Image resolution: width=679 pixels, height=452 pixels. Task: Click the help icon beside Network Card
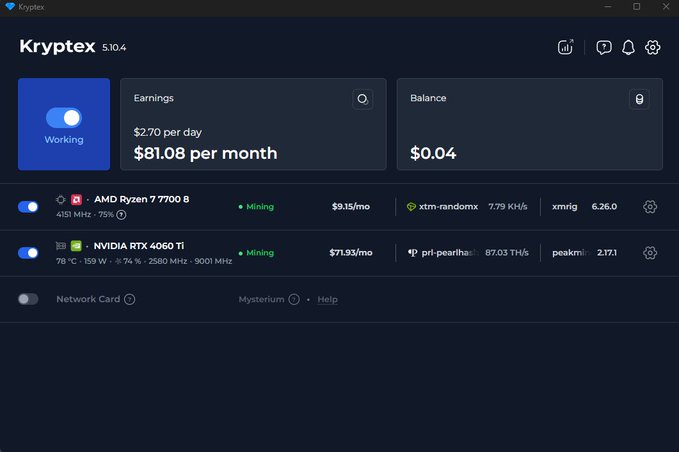(x=129, y=299)
